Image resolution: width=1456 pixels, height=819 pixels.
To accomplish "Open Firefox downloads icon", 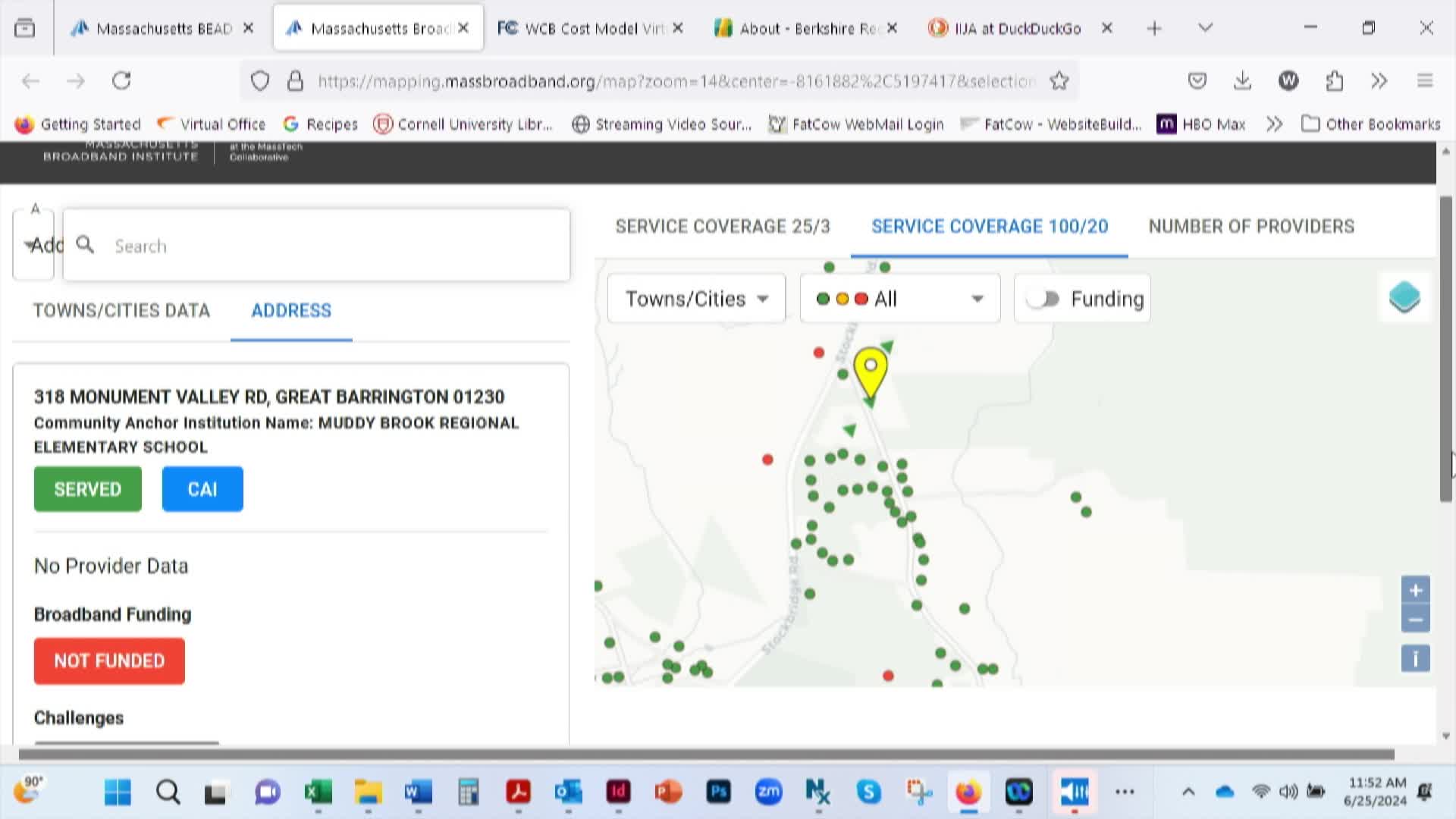I will [x=1242, y=81].
